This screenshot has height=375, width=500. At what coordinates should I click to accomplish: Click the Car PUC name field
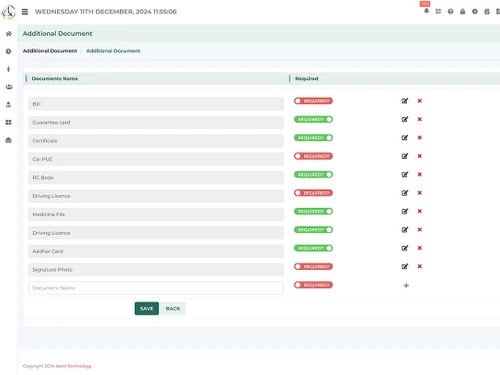[156, 159]
